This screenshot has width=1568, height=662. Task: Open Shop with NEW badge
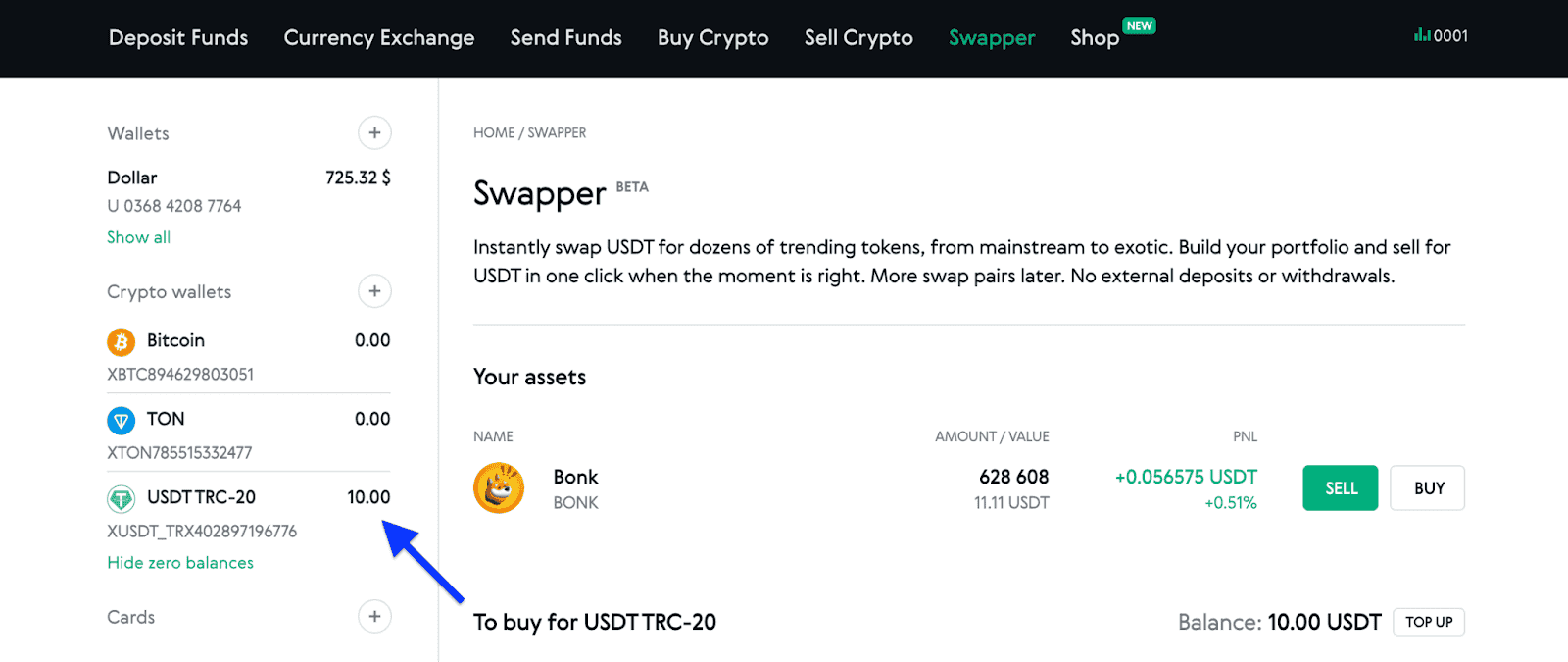[x=1095, y=38]
